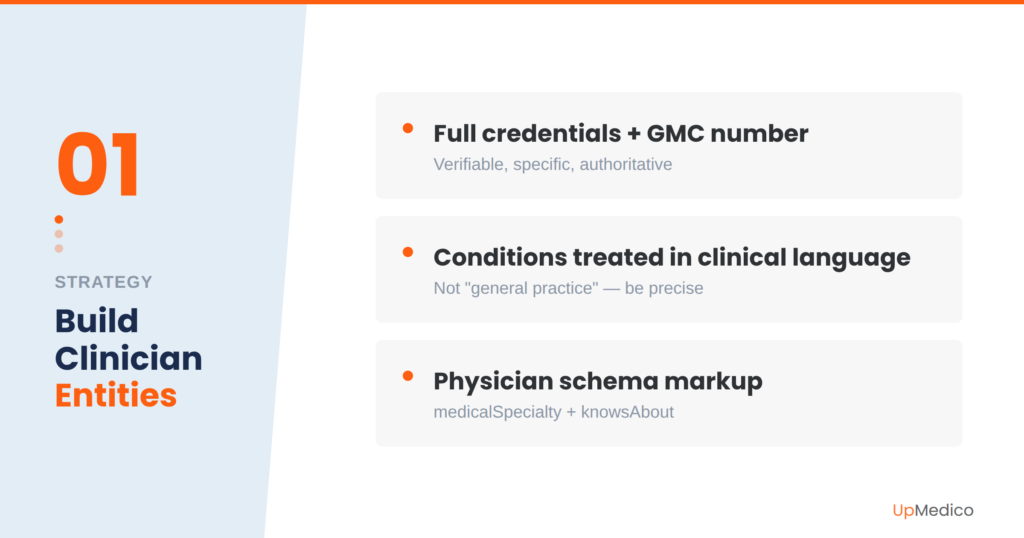Click the word Build in the heading
Viewport: 1024px width, 538px height.
(96, 322)
